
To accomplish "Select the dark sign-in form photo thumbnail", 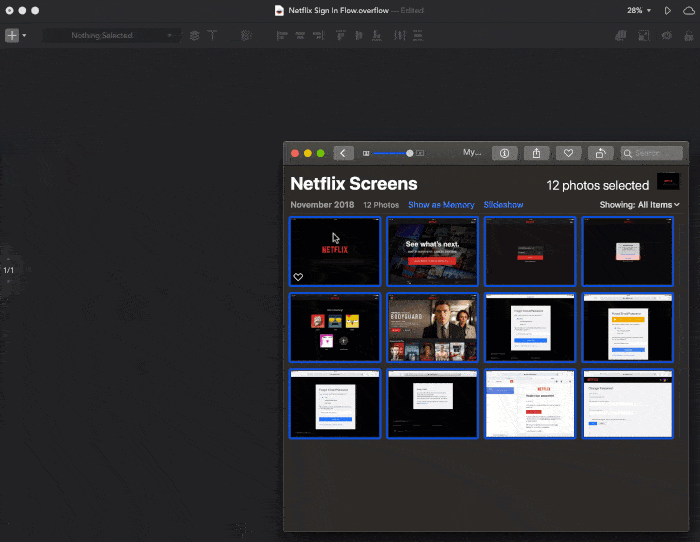I will click(530, 251).
